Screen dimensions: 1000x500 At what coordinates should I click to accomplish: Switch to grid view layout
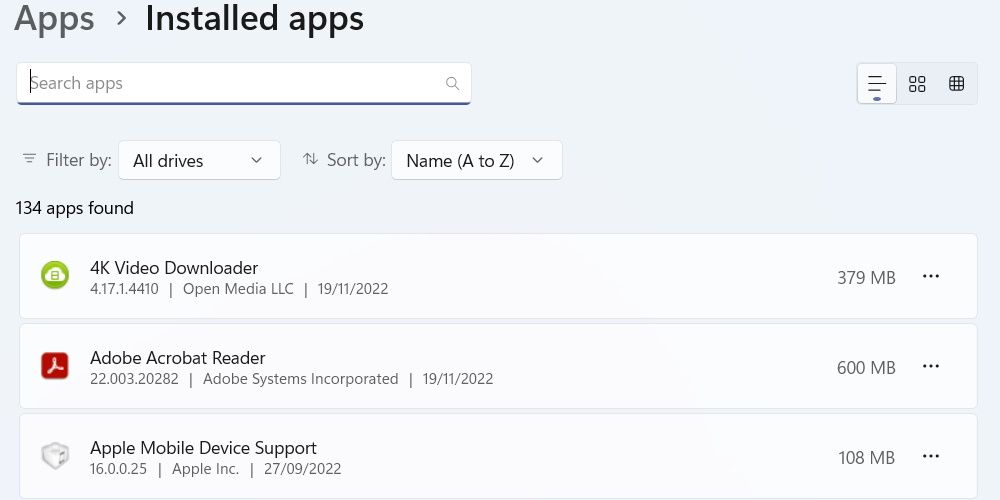pos(917,84)
